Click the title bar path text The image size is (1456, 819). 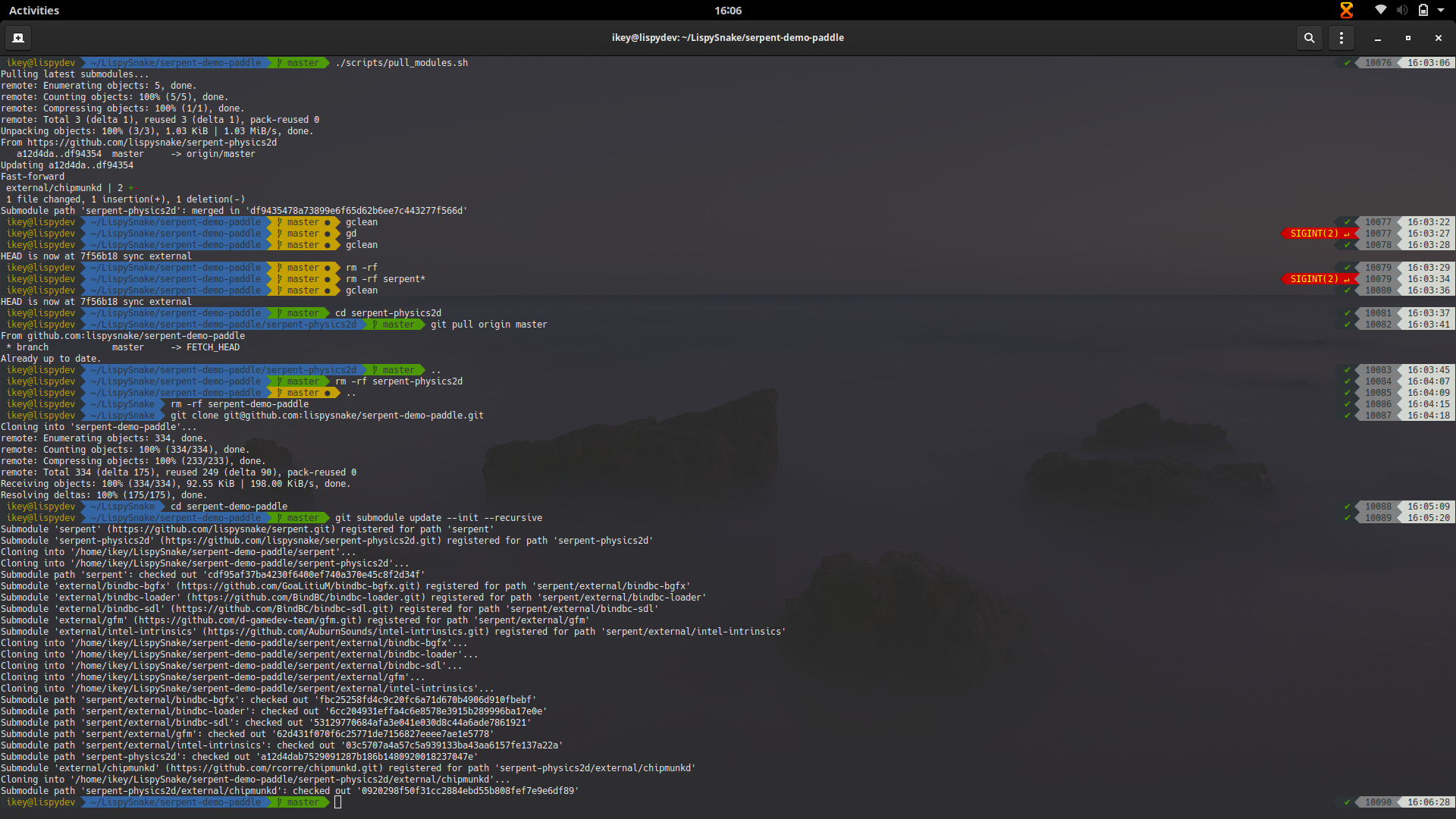pyautogui.click(x=728, y=37)
